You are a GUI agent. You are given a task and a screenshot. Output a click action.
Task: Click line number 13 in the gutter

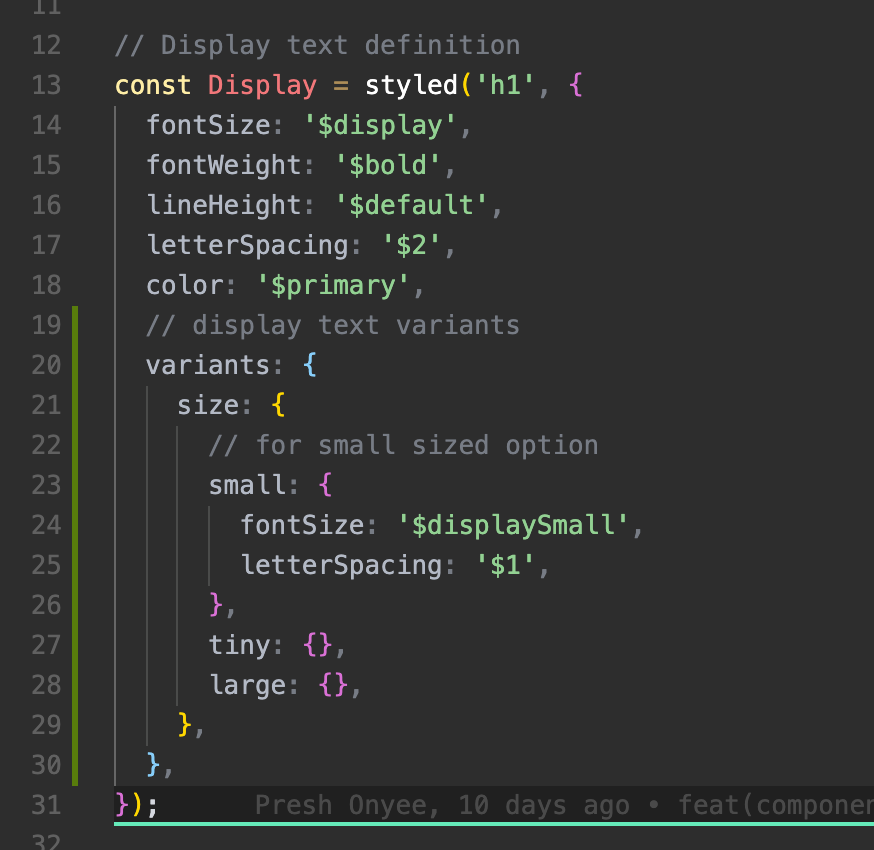[46, 85]
